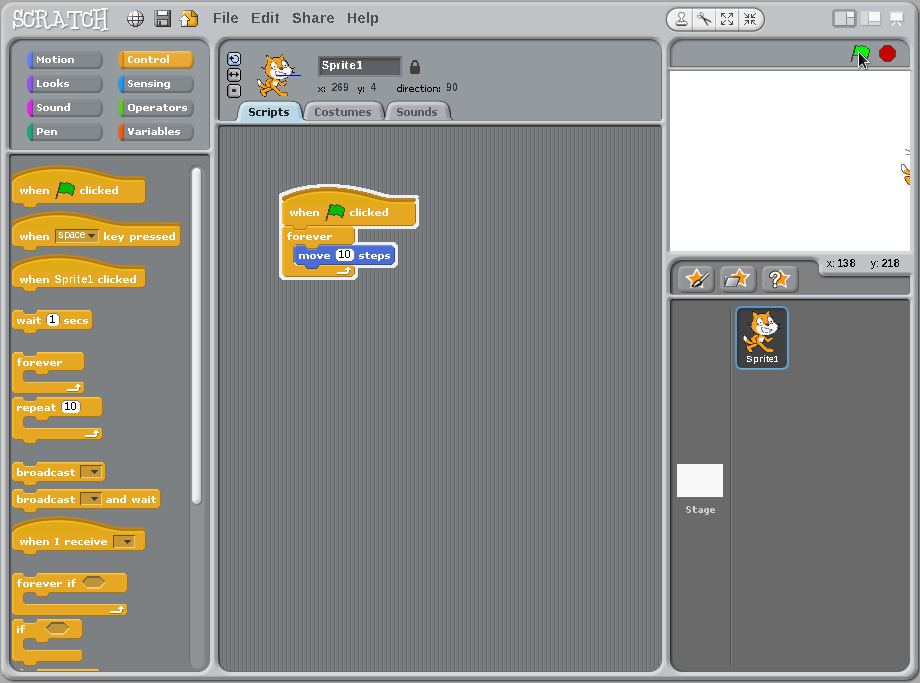Switch to full stage view mode
The width and height of the screenshot is (920, 683).
[x=871, y=19]
